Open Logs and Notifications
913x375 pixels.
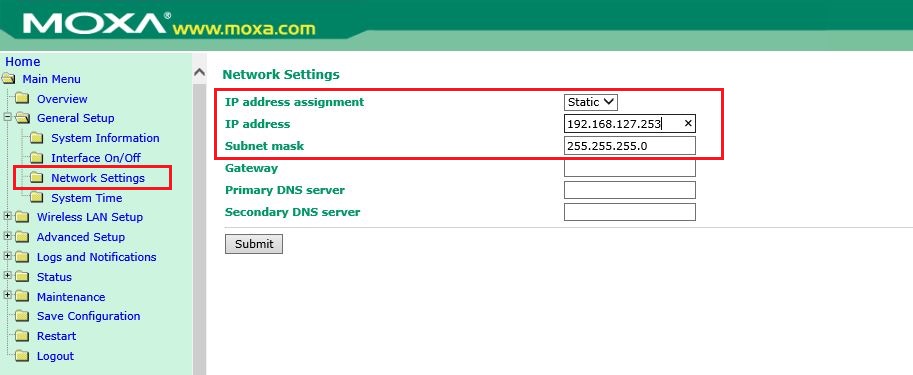coord(97,257)
